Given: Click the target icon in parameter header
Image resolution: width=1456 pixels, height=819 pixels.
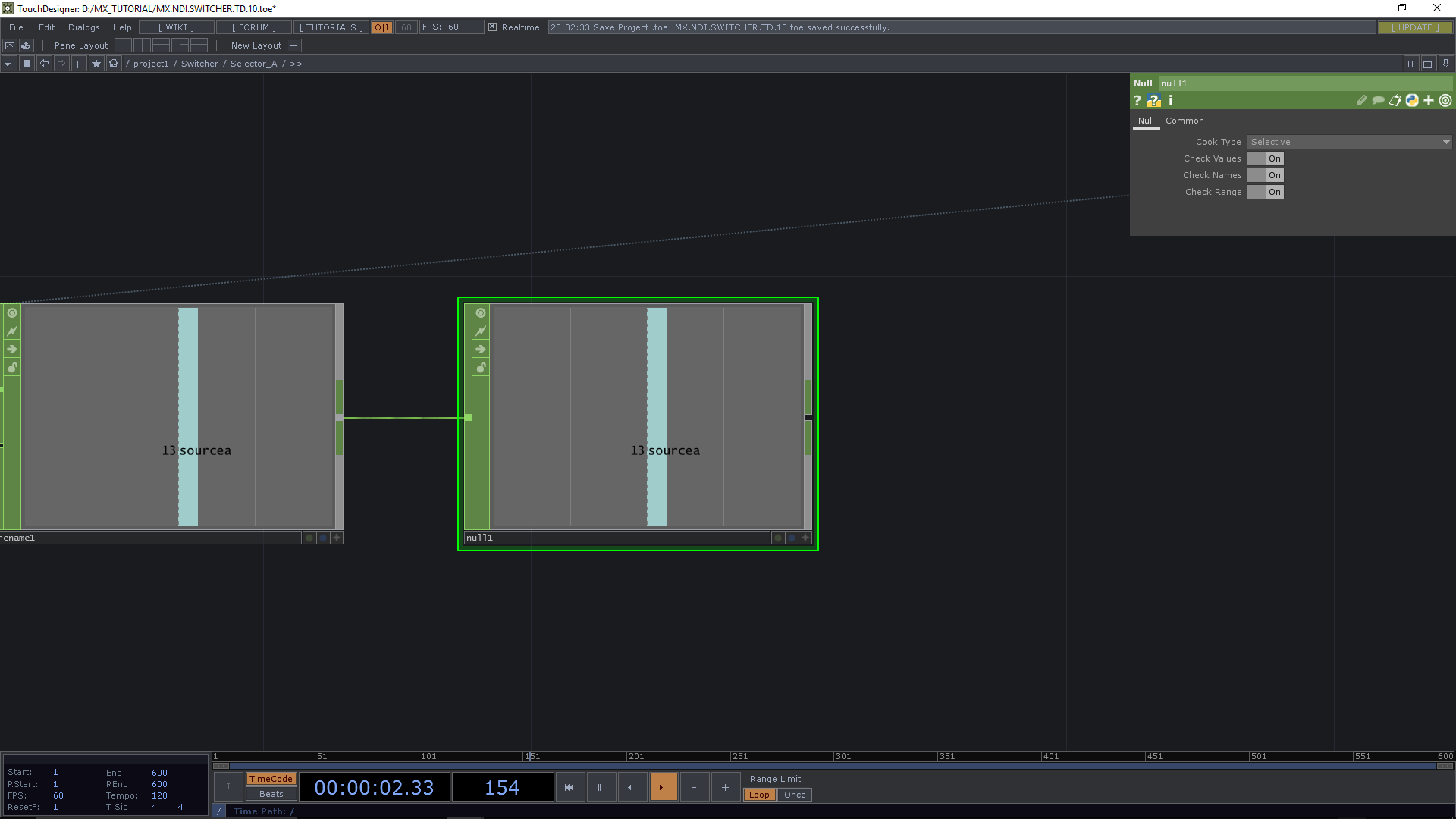Looking at the screenshot, I should [x=1445, y=100].
